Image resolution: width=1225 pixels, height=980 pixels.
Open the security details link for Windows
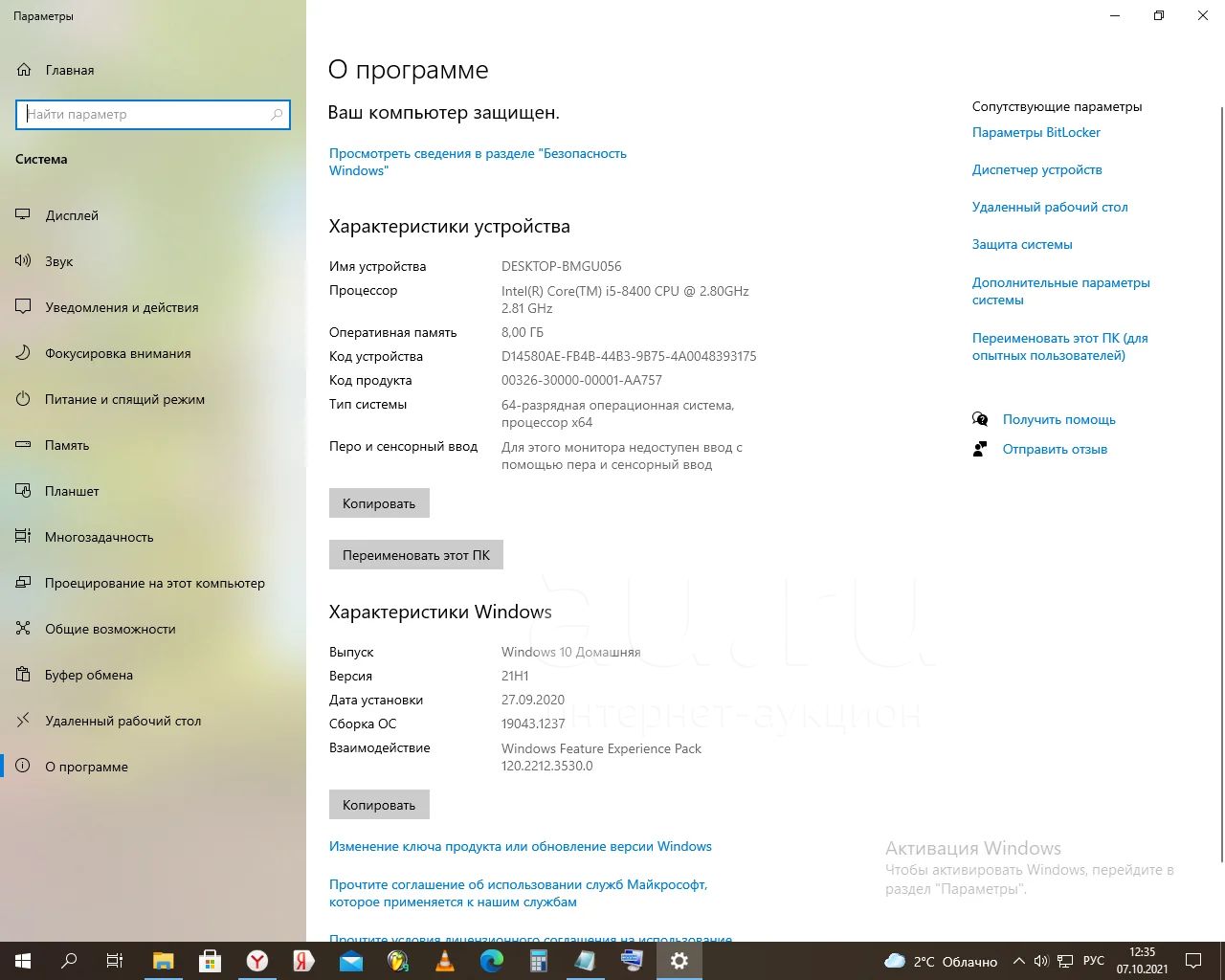[478, 162]
